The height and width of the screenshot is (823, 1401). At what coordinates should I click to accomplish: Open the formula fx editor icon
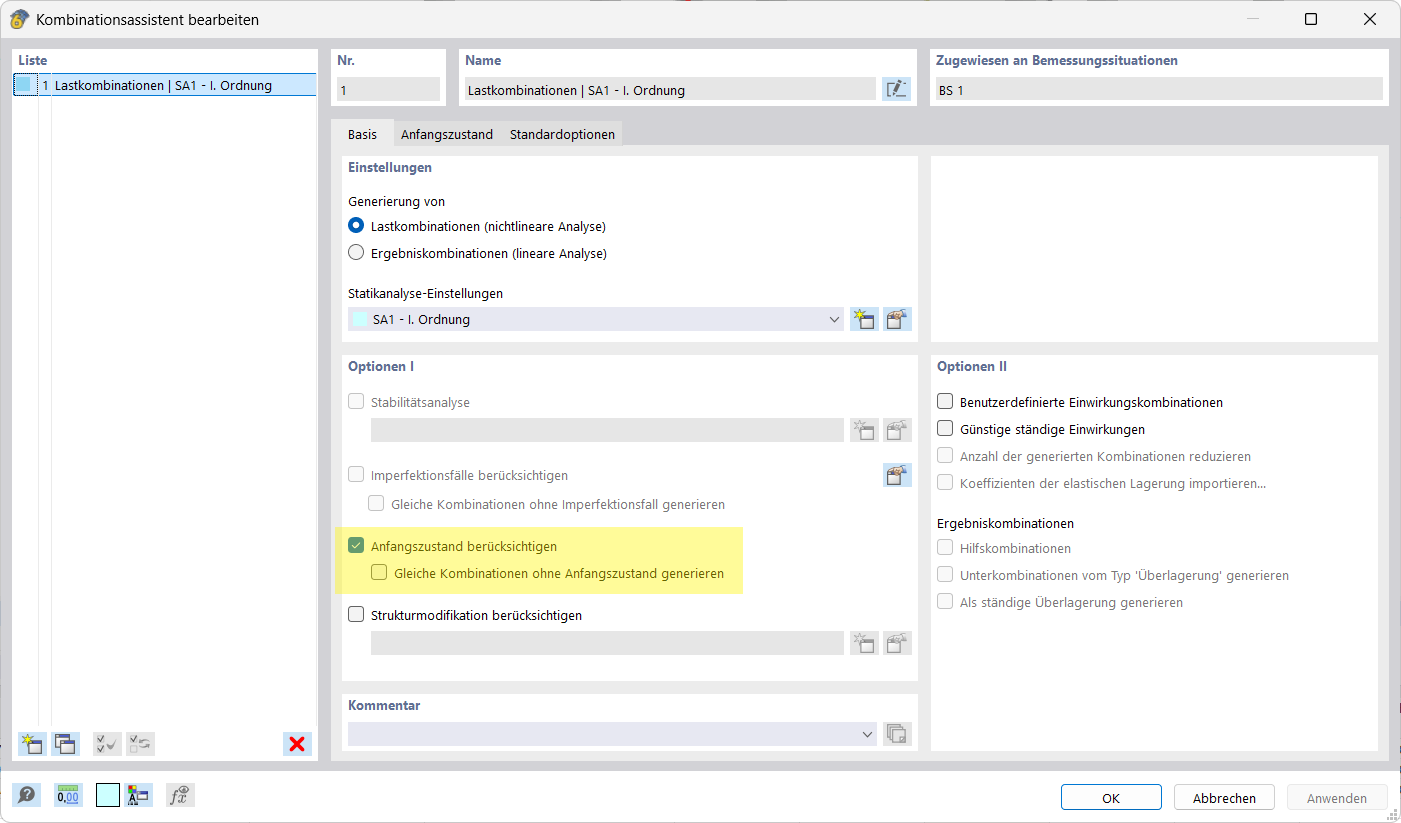180,795
